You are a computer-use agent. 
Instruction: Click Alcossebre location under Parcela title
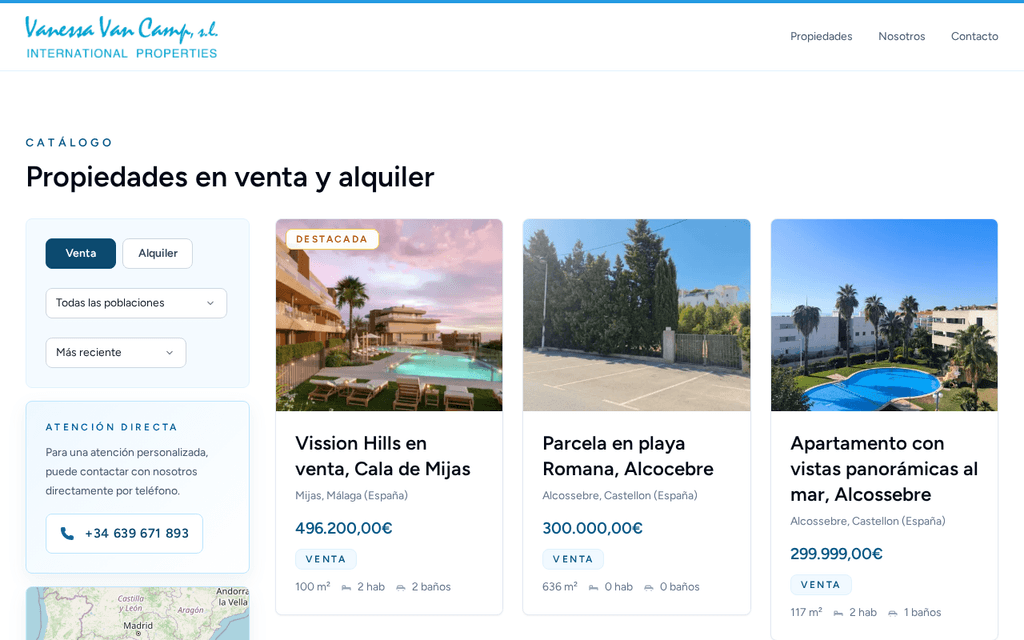point(620,496)
